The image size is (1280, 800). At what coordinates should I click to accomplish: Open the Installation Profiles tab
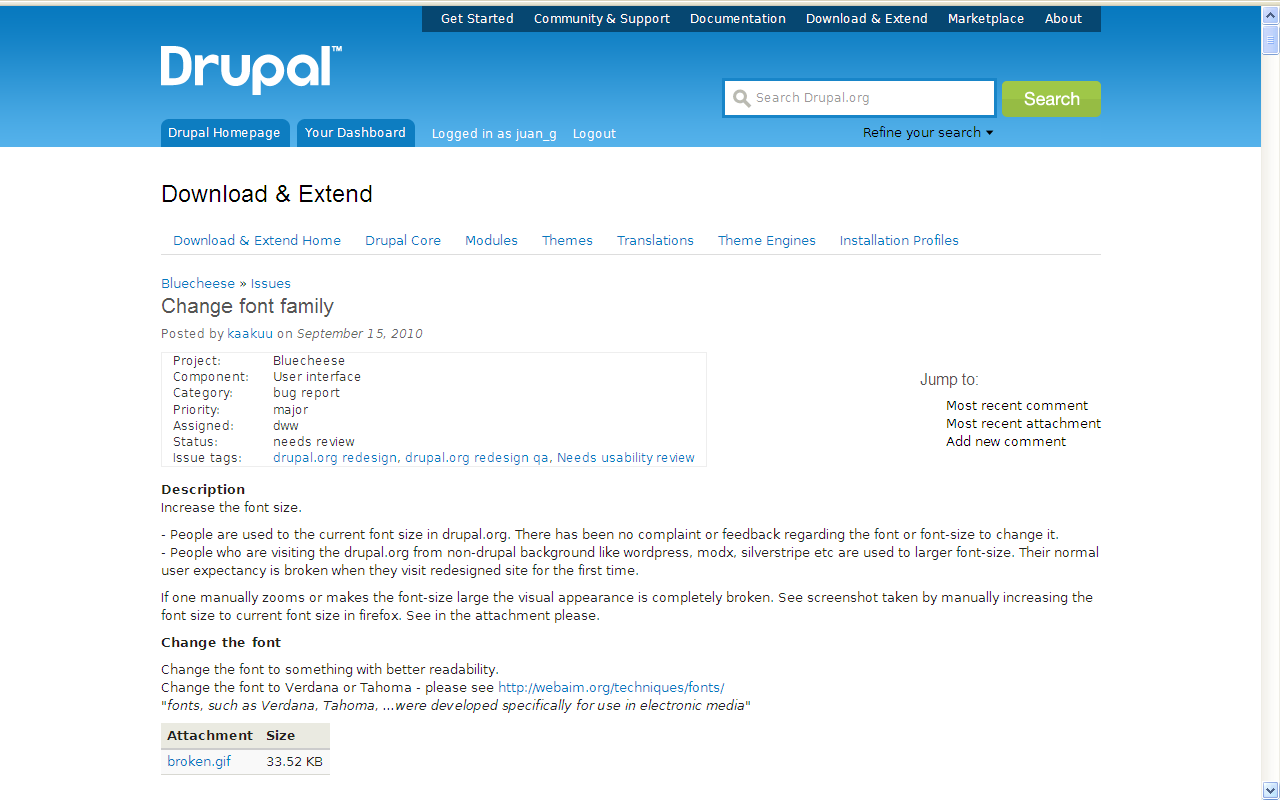[899, 241]
